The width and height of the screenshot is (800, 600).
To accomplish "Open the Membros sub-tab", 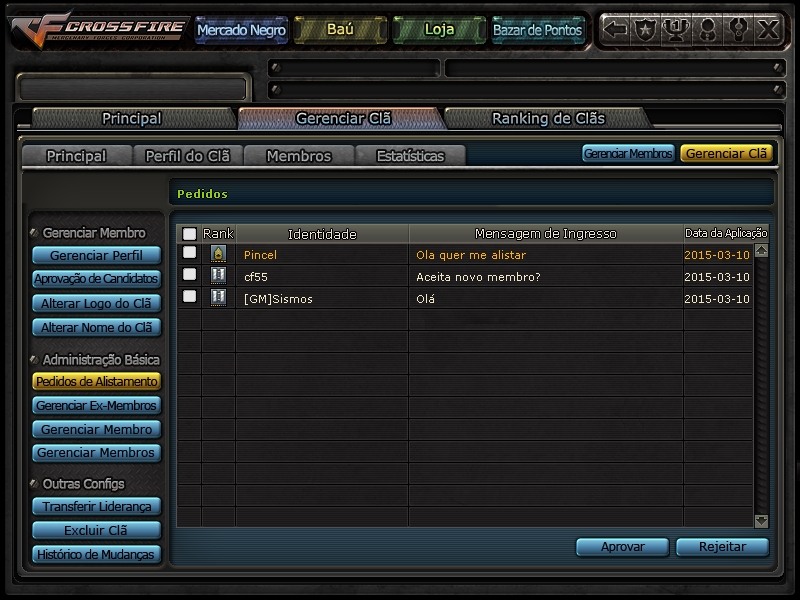I will 299,156.
